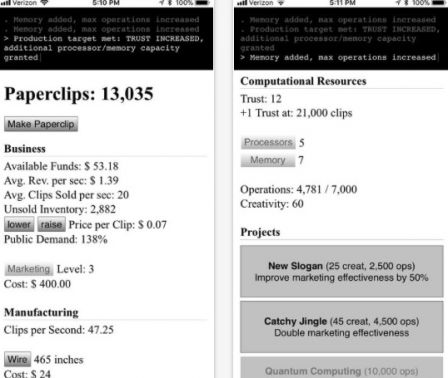Click the right phone's Verizon signal indicator
Image resolution: width=448 pixels, height=378 pixels.
[261, 3]
